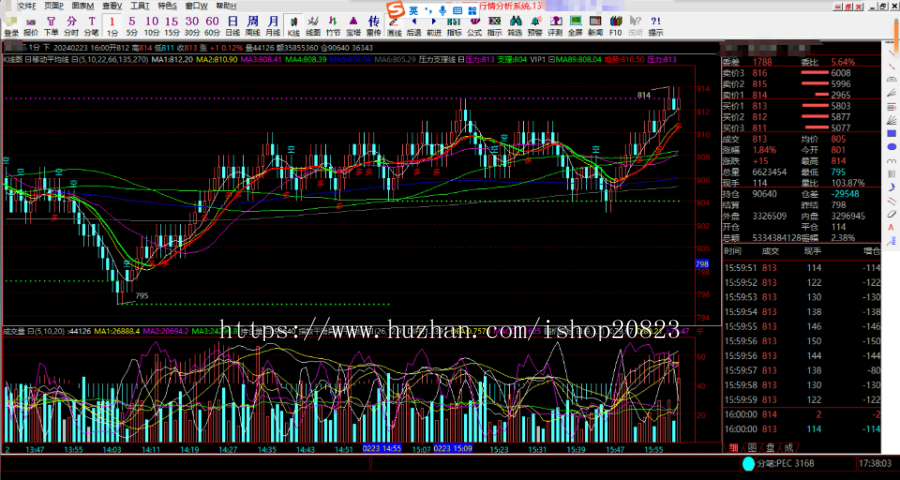
Task: Select the 线图 line chart icon
Action: [313, 26]
